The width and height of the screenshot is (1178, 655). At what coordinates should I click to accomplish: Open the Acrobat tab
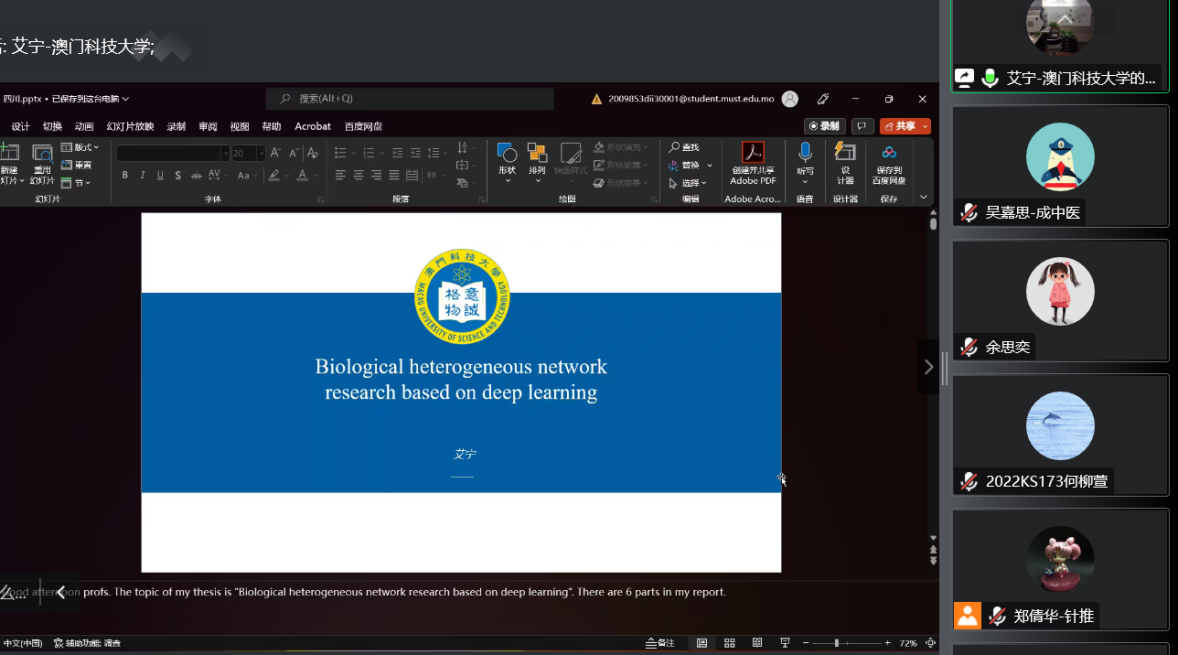[x=313, y=126]
